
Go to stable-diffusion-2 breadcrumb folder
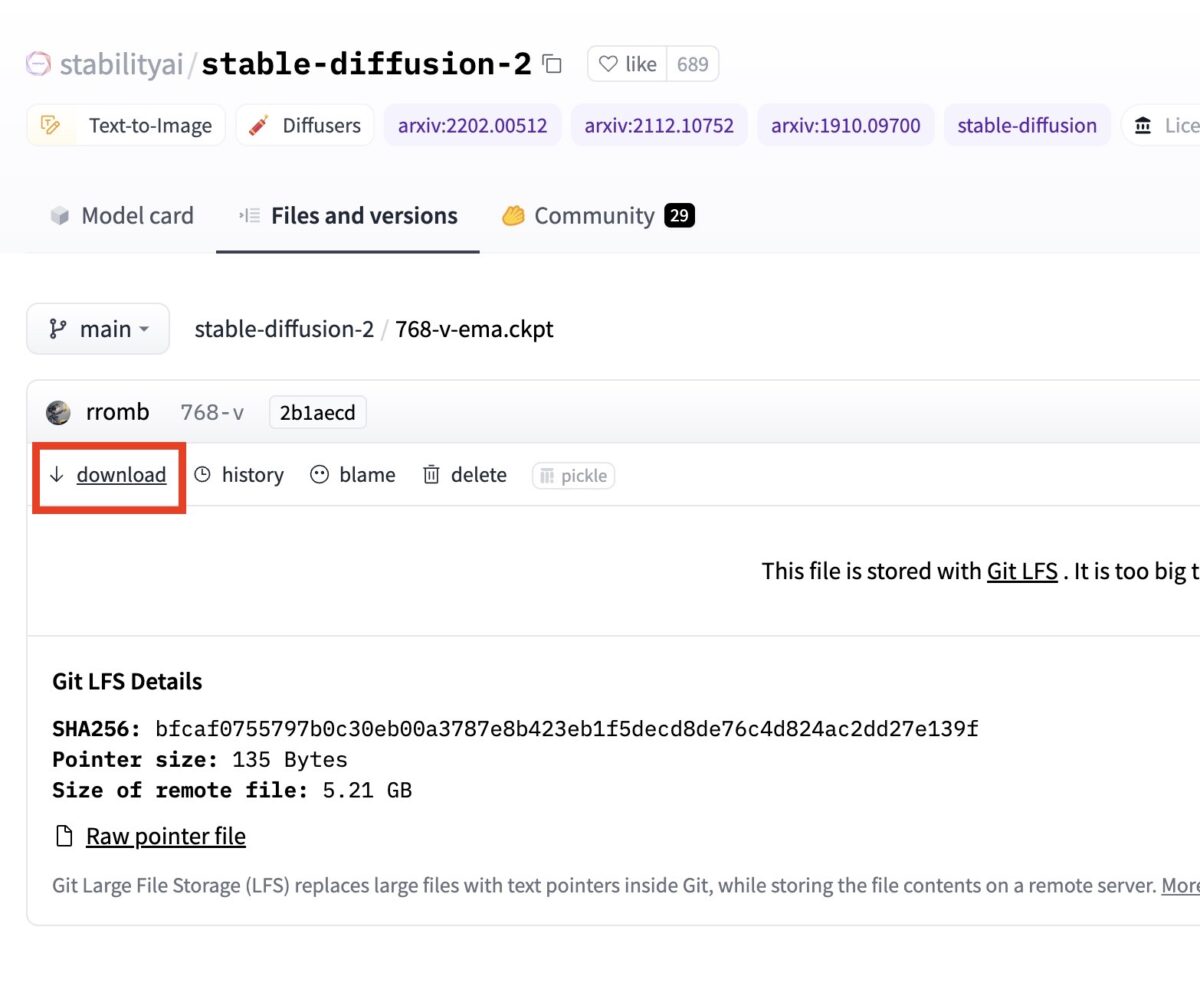pos(284,329)
